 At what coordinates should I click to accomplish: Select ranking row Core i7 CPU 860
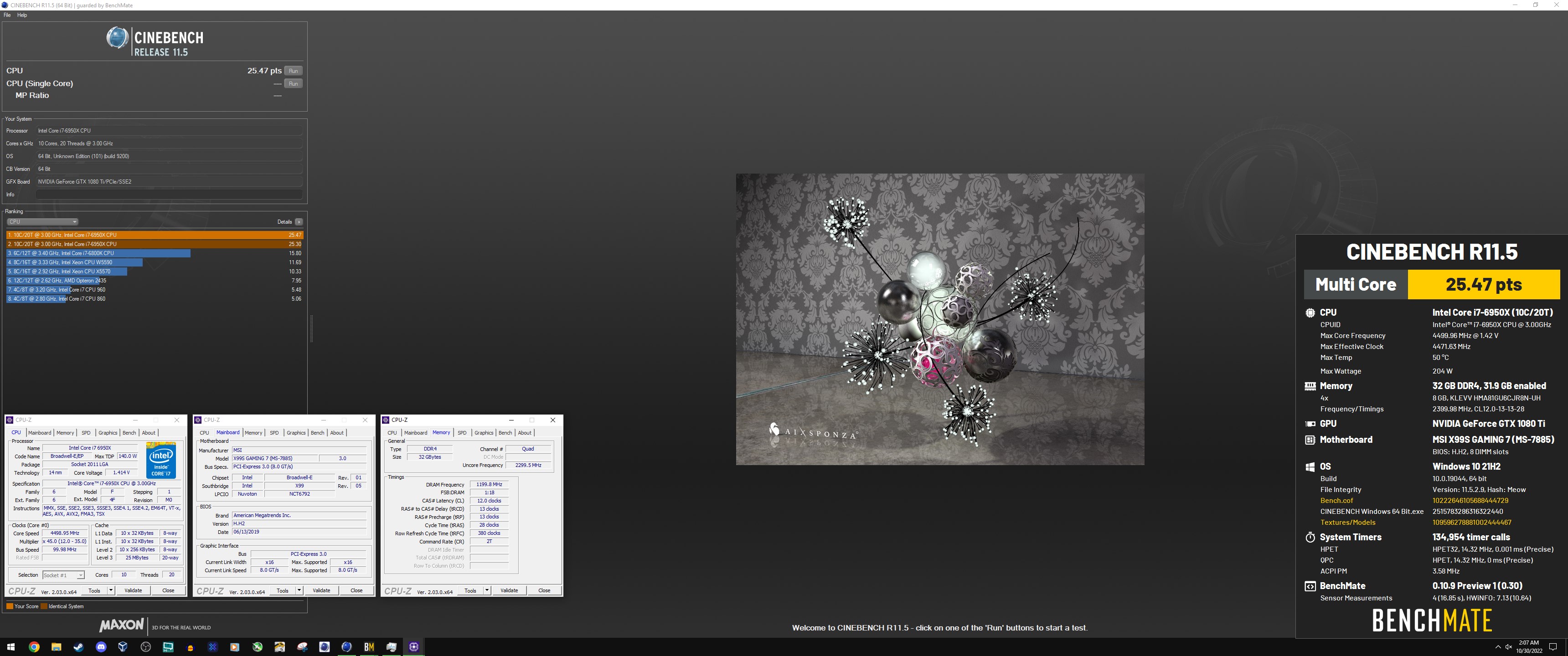pyautogui.click(x=155, y=299)
